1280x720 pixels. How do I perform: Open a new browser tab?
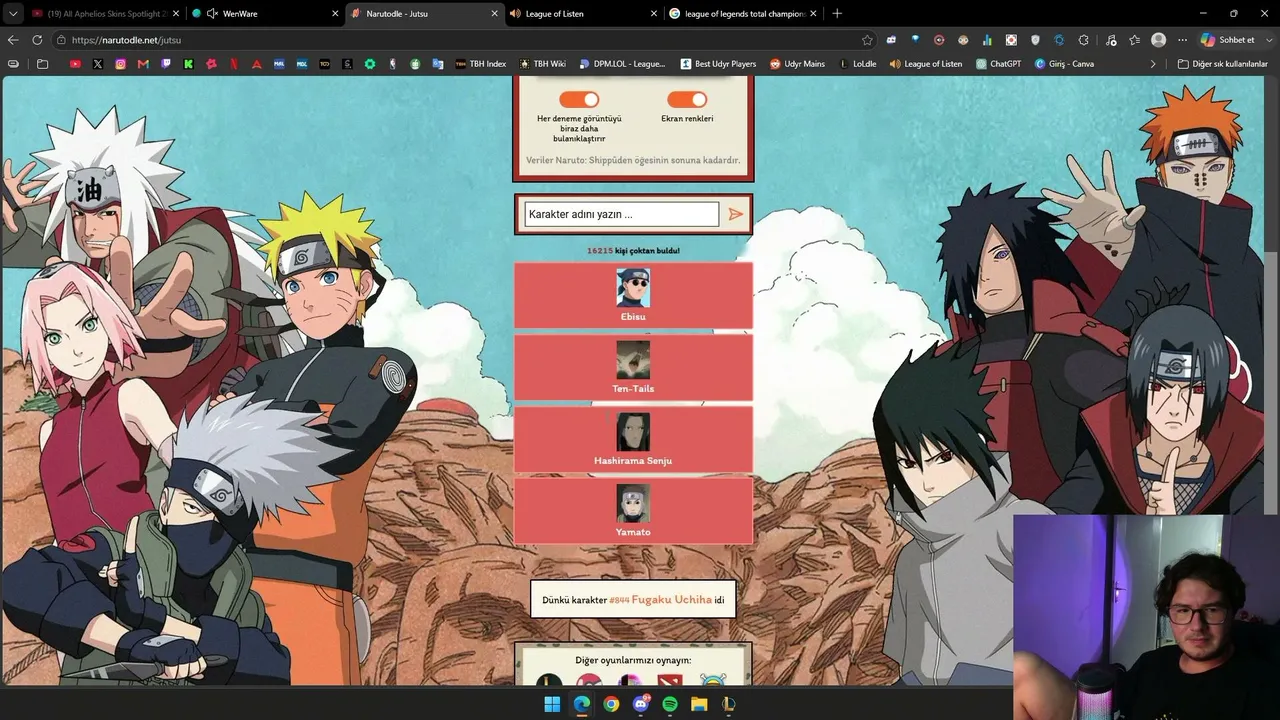point(837,14)
